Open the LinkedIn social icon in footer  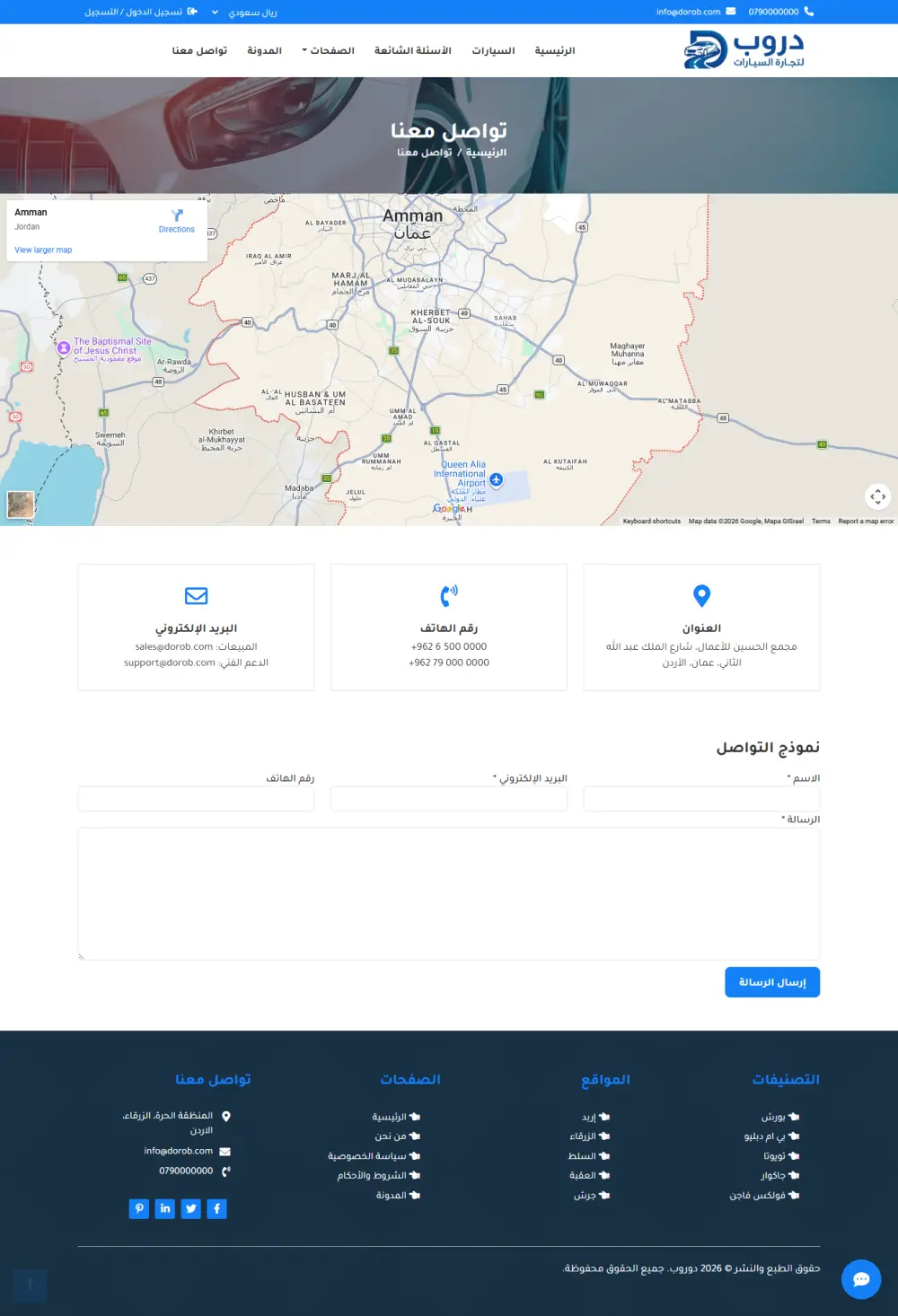point(165,1208)
